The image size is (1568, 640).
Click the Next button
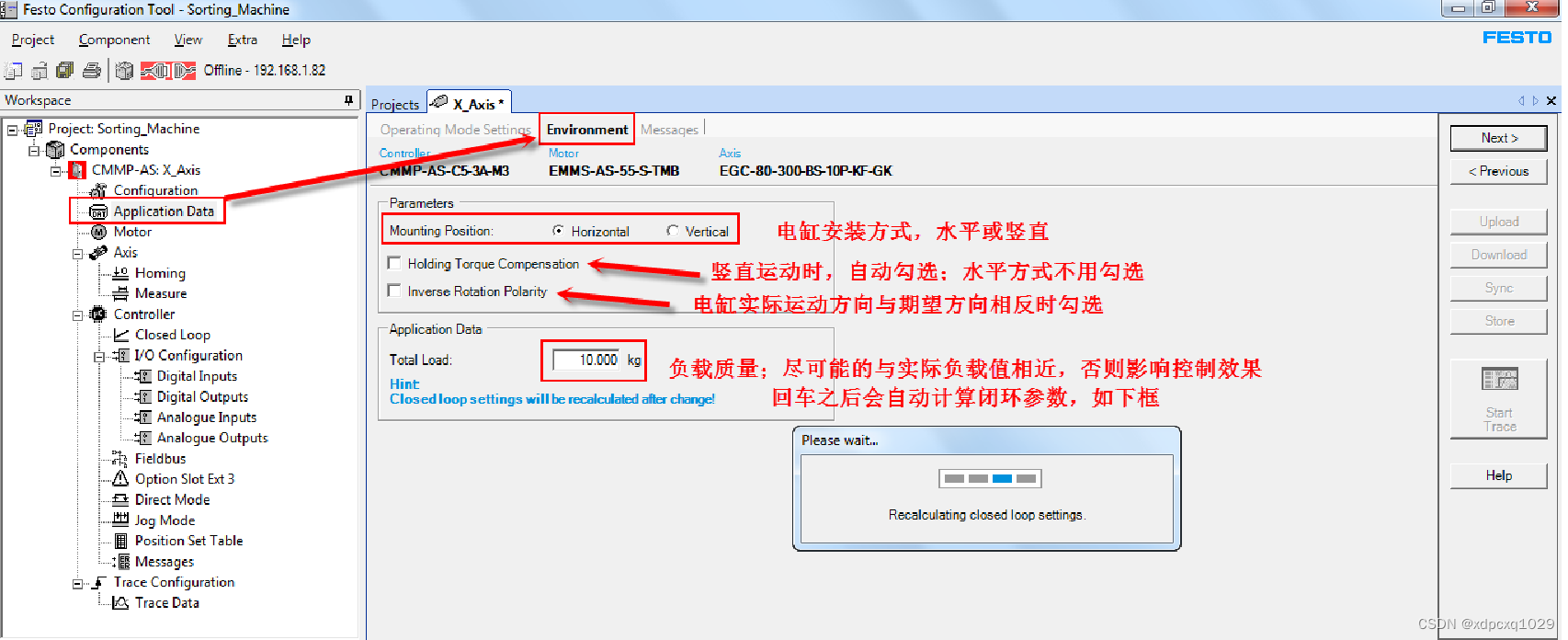(x=1499, y=138)
